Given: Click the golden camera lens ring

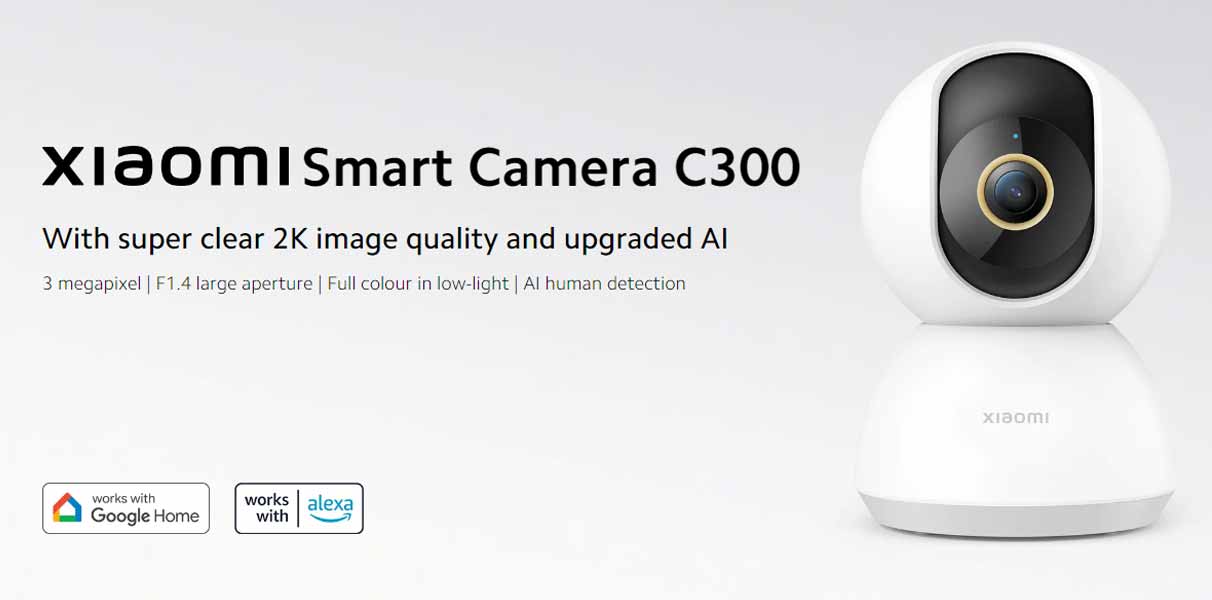Looking at the screenshot, I should (1015, 191).
